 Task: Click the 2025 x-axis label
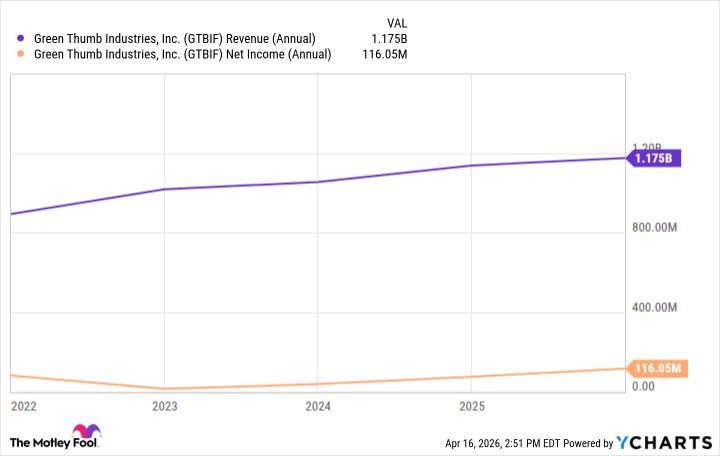pyautogui.click(x=471, y=407)
